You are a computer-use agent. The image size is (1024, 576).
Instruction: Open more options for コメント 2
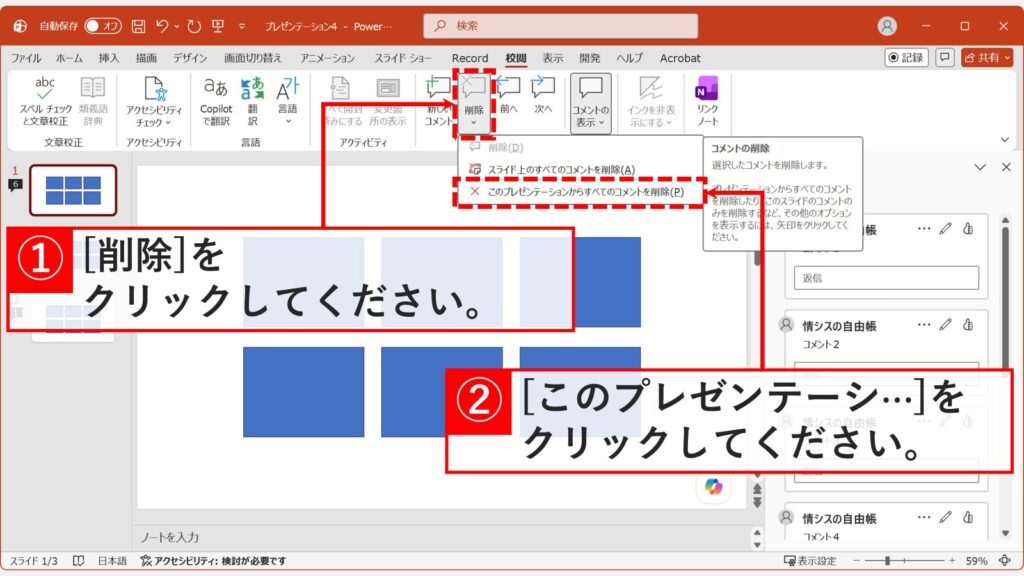[923, 325]
